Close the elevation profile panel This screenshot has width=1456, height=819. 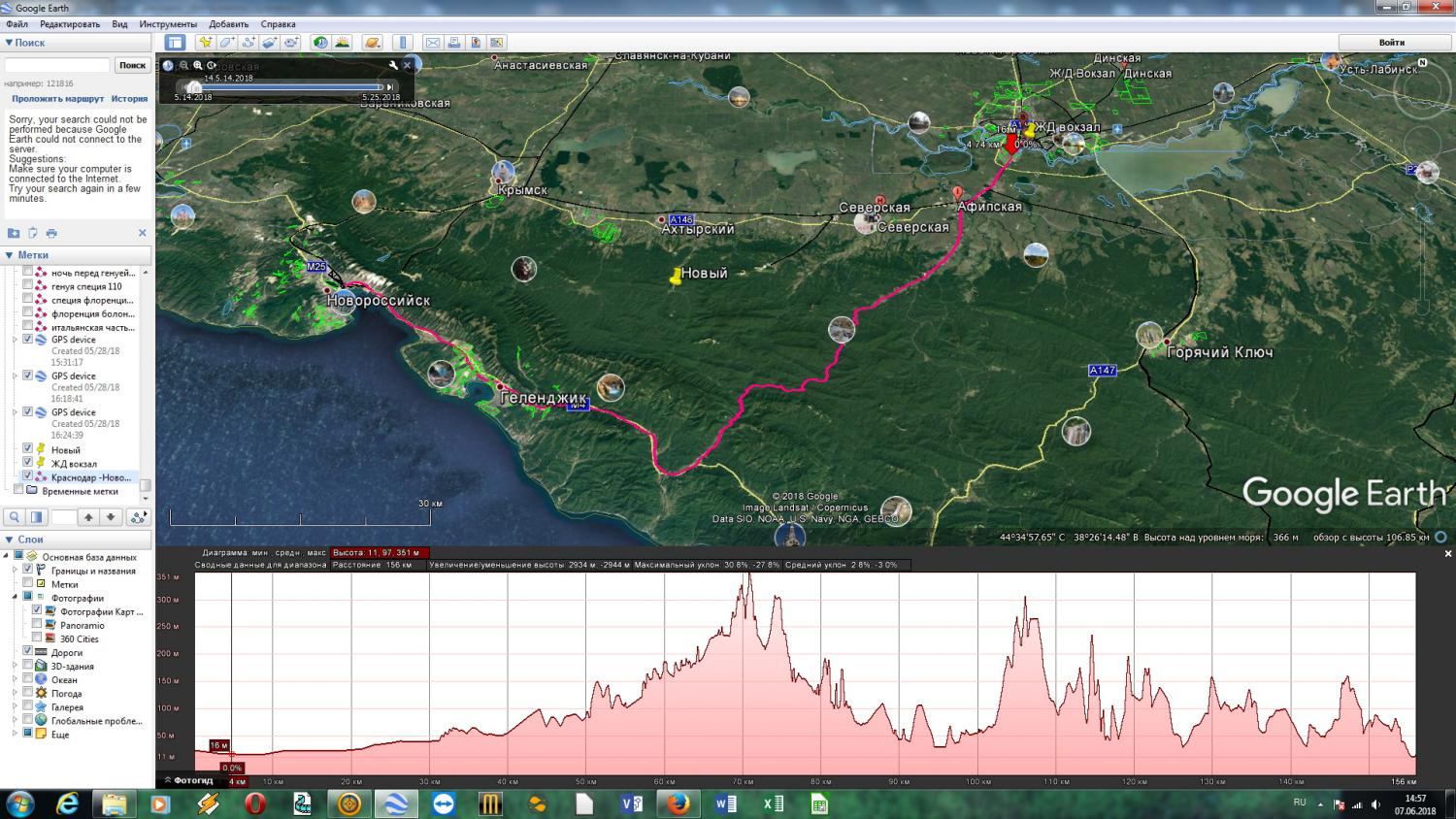(x=1447, y=554)
